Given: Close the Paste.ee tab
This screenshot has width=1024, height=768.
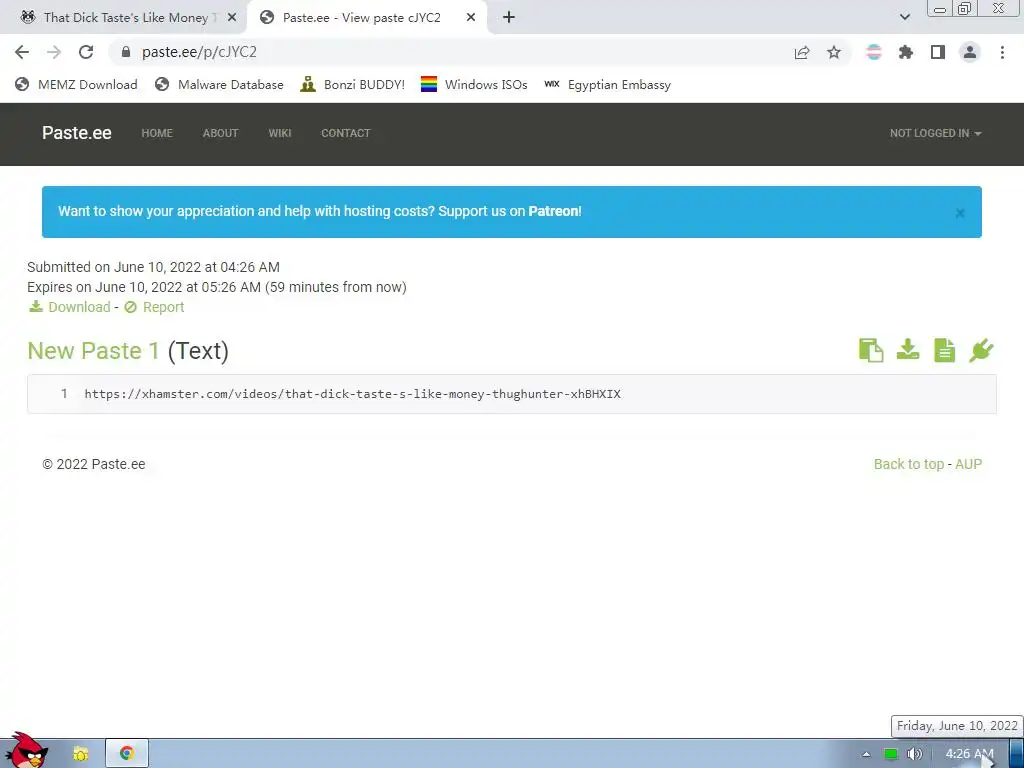Looking at the screenshot, I should point(471,18).
